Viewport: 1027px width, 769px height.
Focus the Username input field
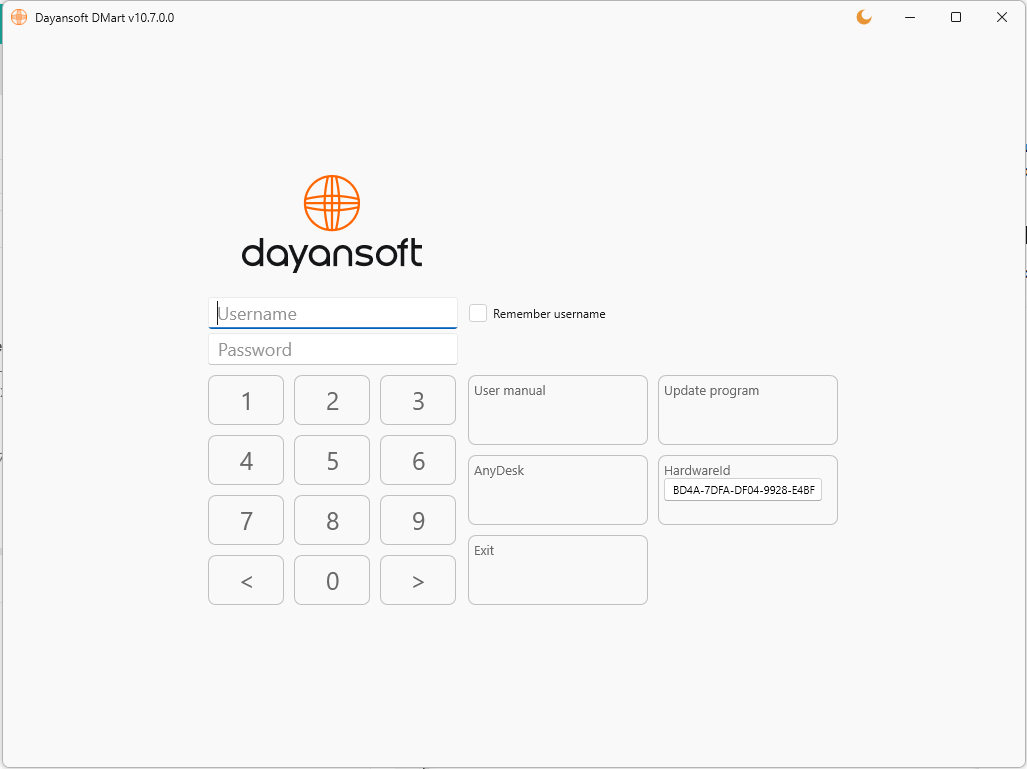point(333,313)
